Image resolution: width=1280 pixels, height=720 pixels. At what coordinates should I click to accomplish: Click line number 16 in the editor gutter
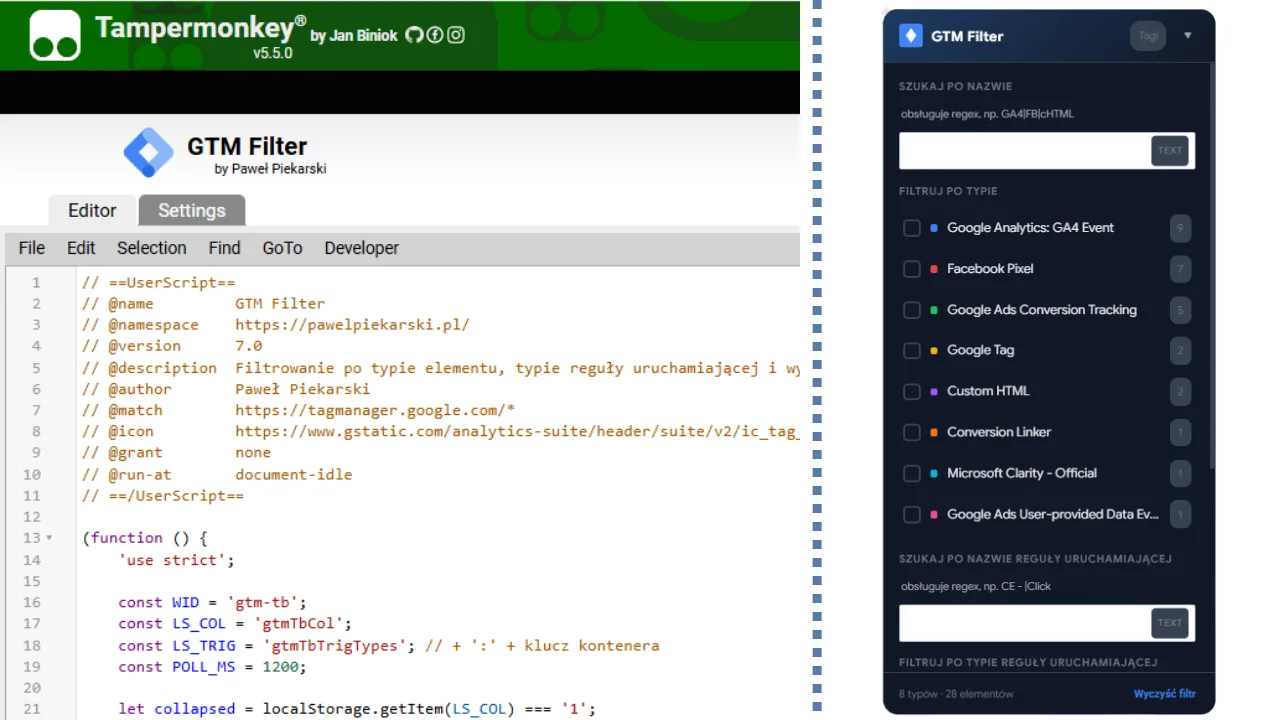[x=32, y=602]
